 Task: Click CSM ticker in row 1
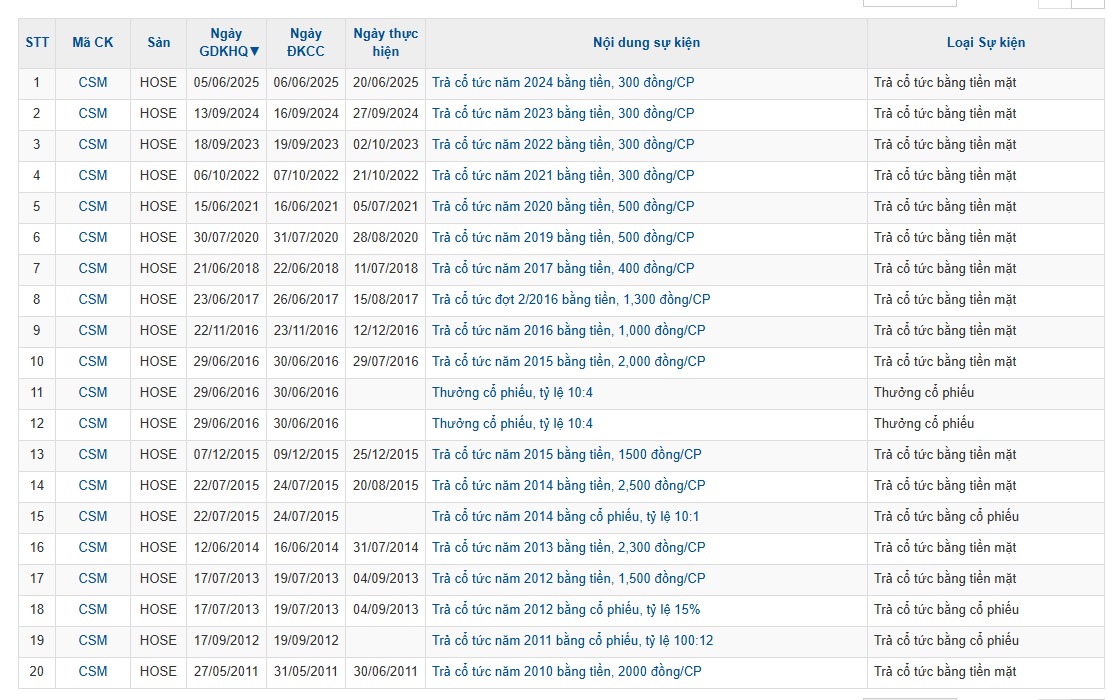93,83
